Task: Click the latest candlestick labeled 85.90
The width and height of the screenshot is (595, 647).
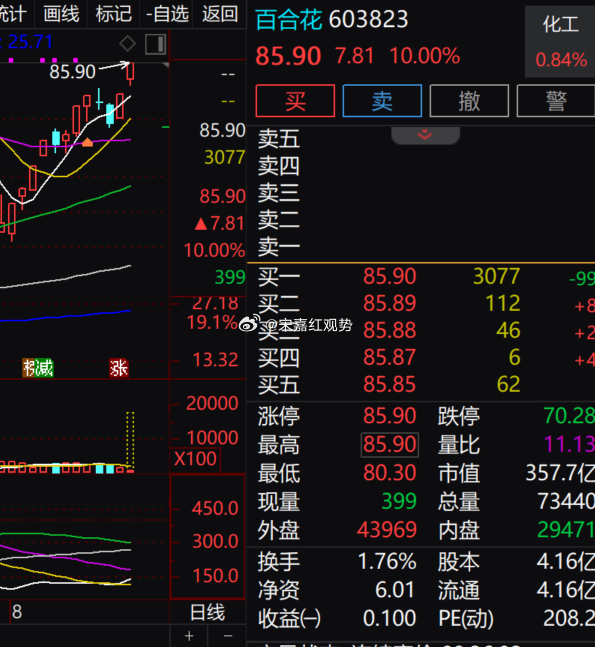Action: [x=130, y=73]
